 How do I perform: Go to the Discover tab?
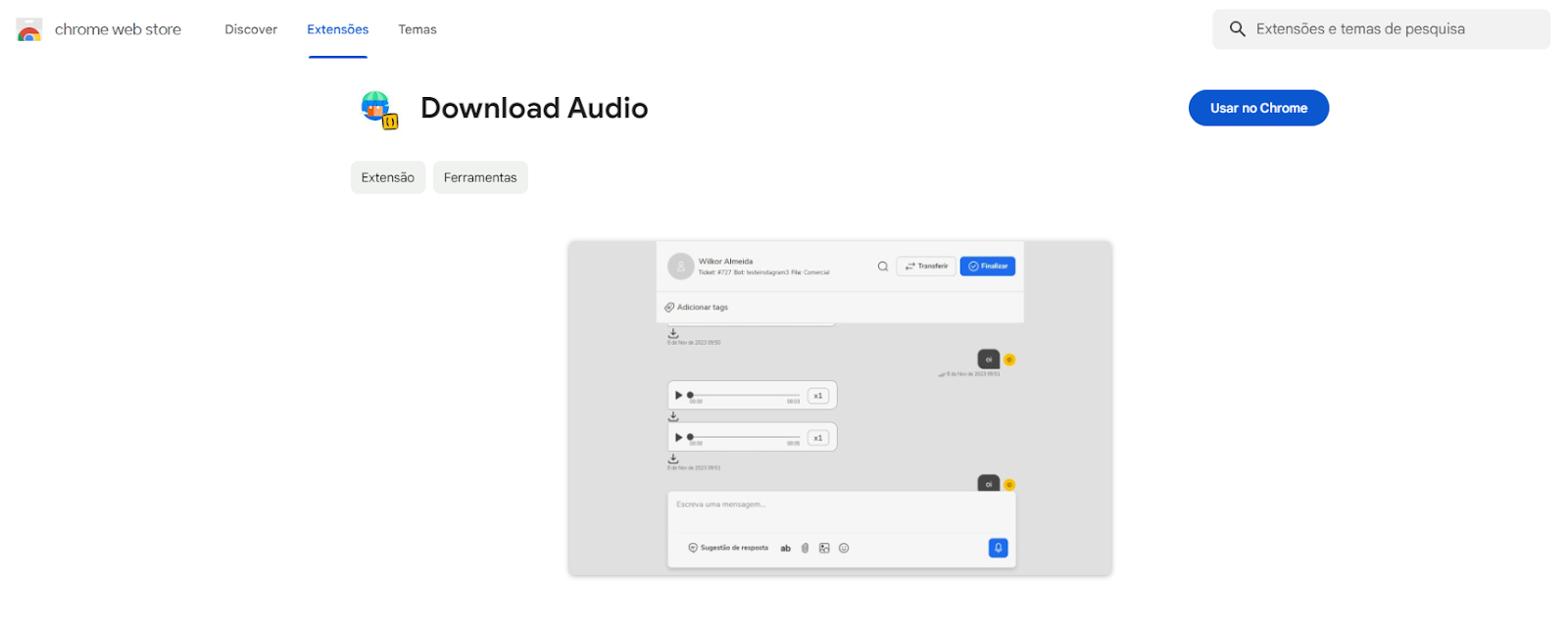[251, 29]
